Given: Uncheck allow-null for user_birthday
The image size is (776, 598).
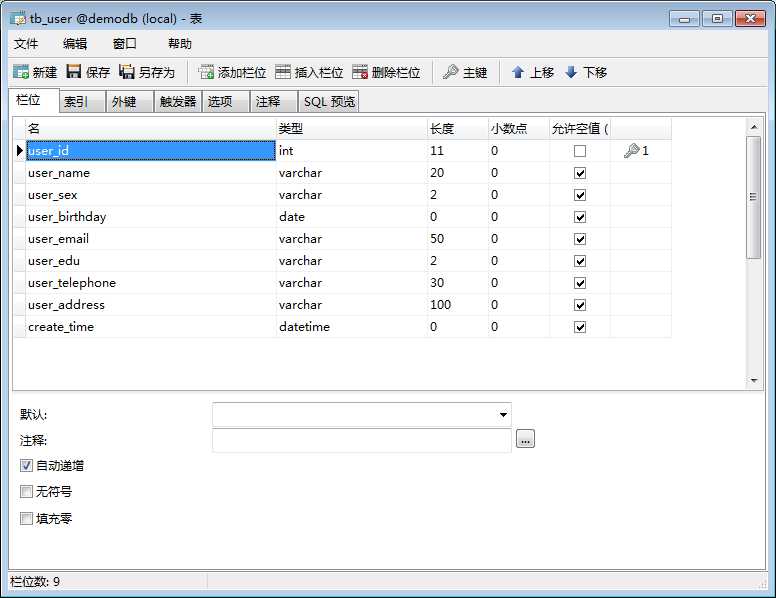Looking at the screenshot, I should (580, 217).
